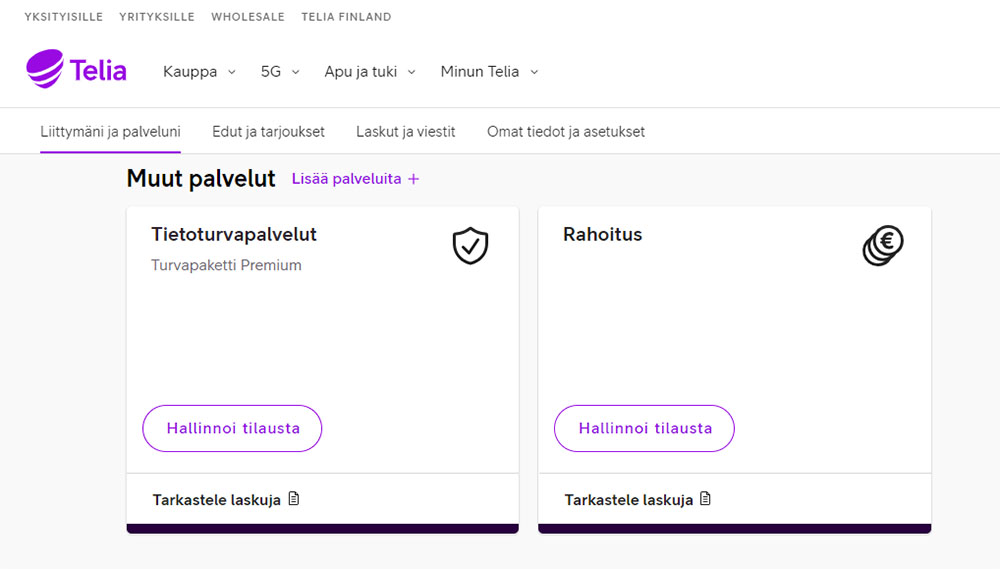Image resolution: width=1000 pixels, height=569 pixels.
Task: Switch to Edut ja tarjoukset tab
Action: [268, 131]
